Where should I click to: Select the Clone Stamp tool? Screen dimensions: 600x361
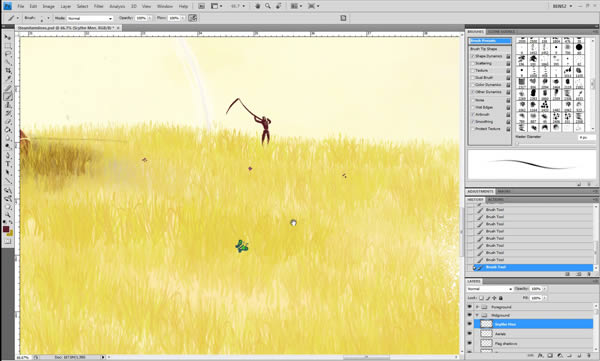[8, 105]
